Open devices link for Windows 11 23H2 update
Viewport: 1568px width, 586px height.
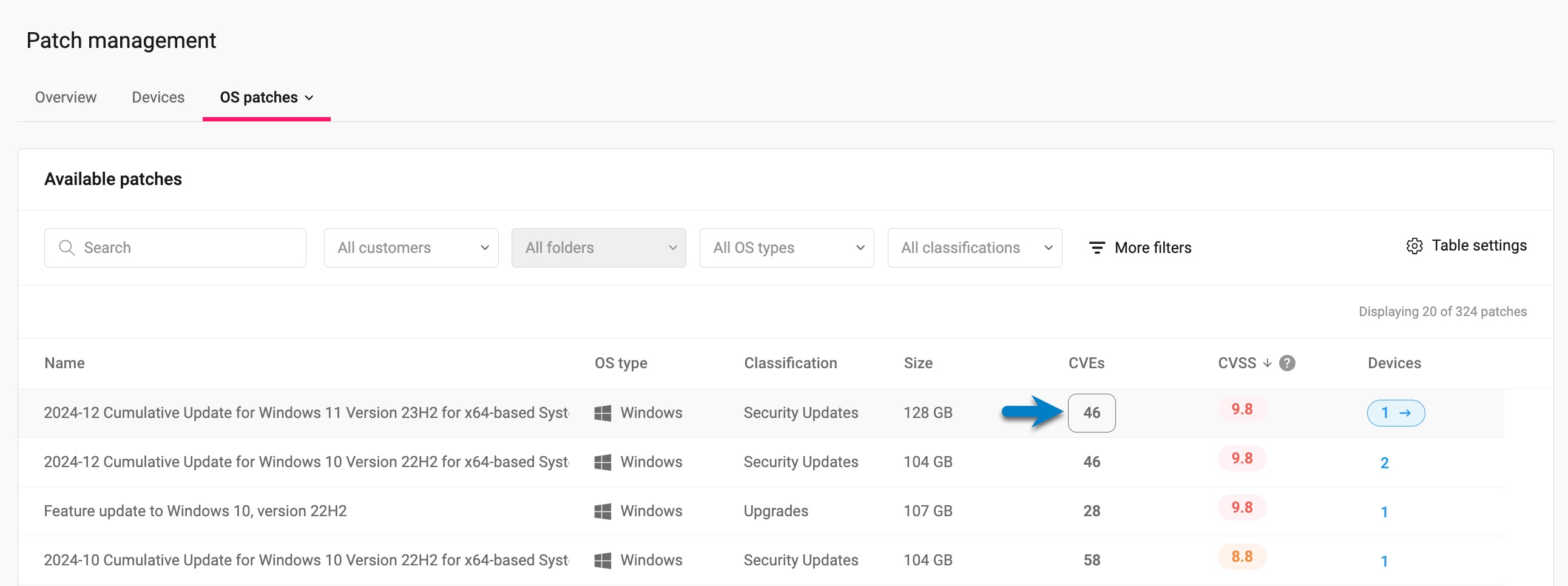(x=1395, y=413)
